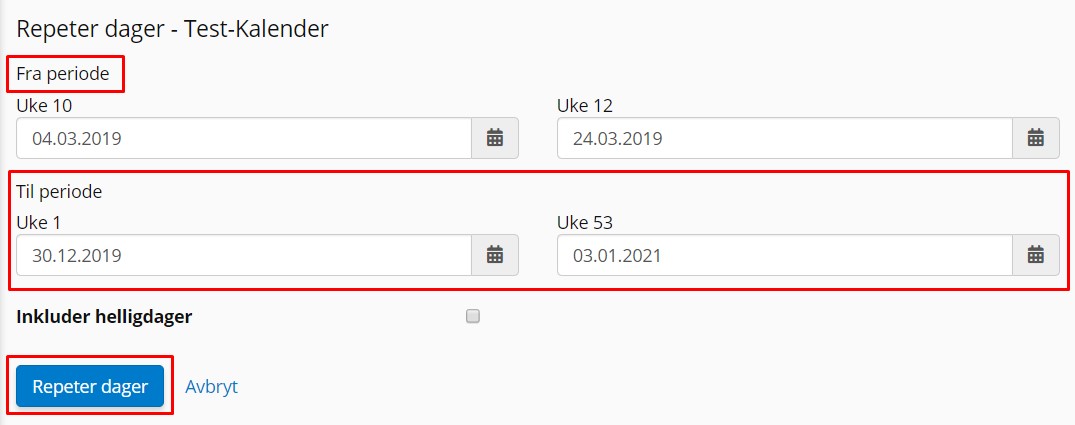Open calendar picker for 03.01.2021 date

pyautogui.click(x=1036, y=255)
